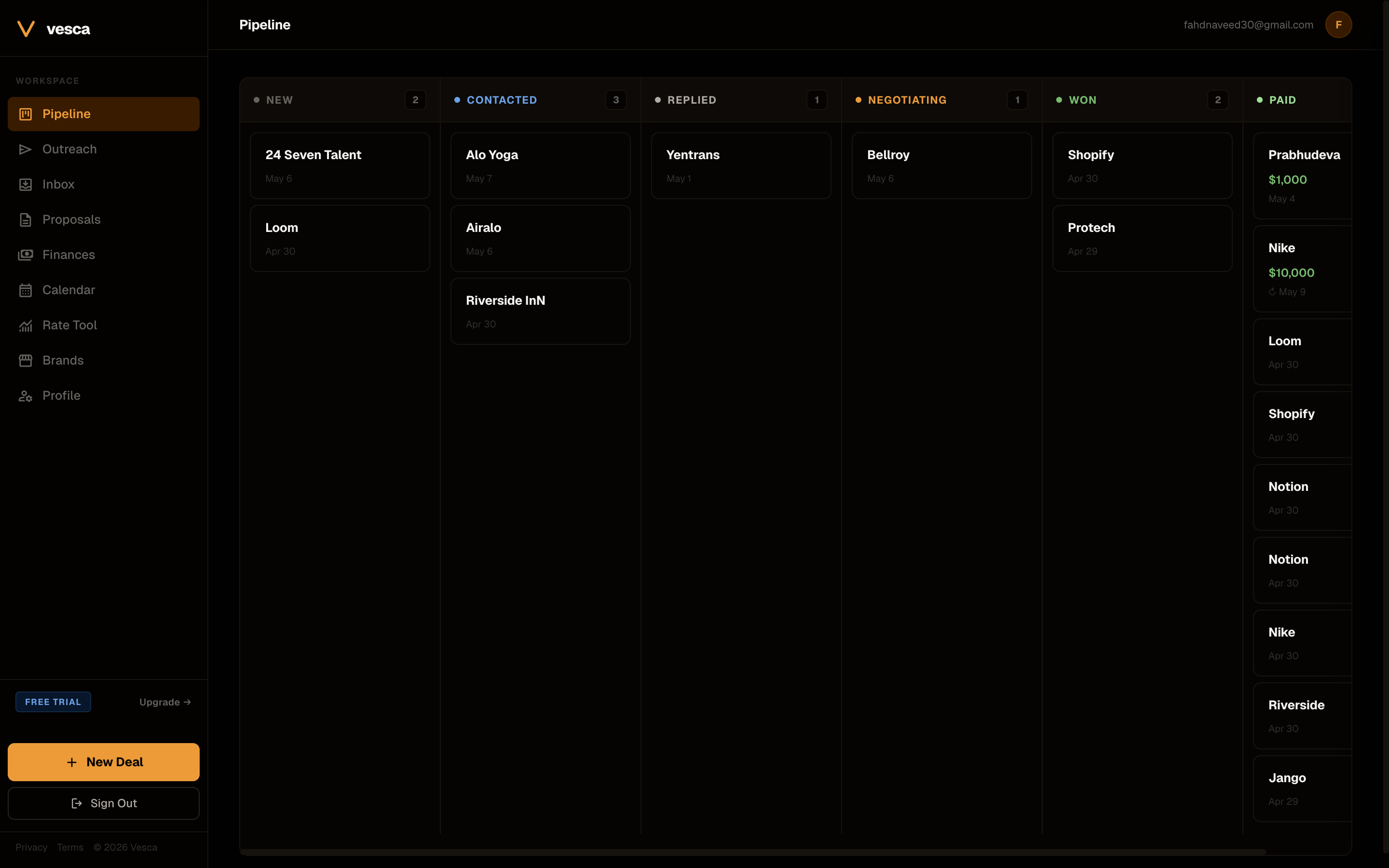Open the Alo Yoga deal card
The height and width of the screenshot is (868, 1389).
tap(540, 165)
